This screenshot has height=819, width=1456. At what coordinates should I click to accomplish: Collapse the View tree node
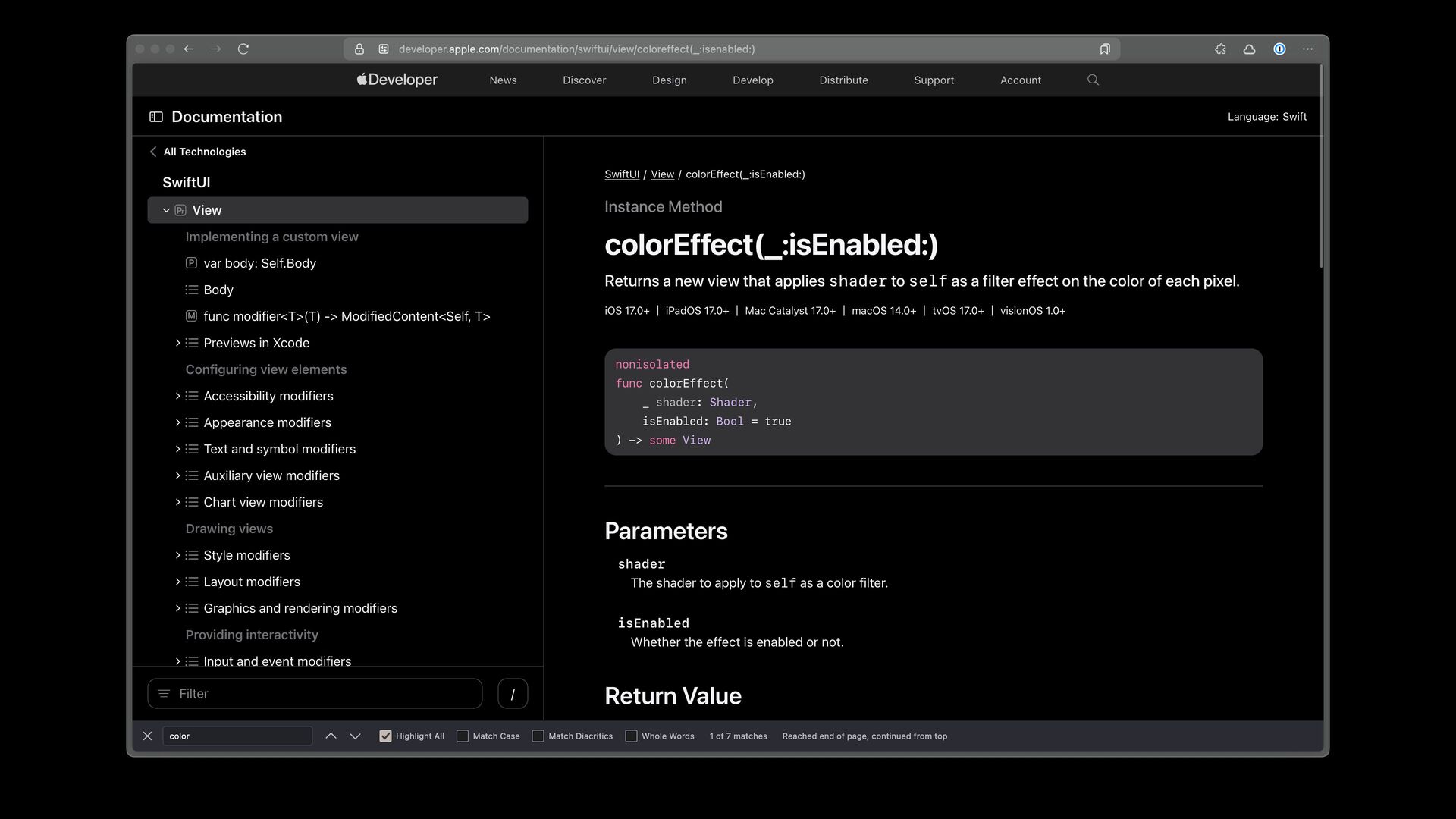point(166,210)
